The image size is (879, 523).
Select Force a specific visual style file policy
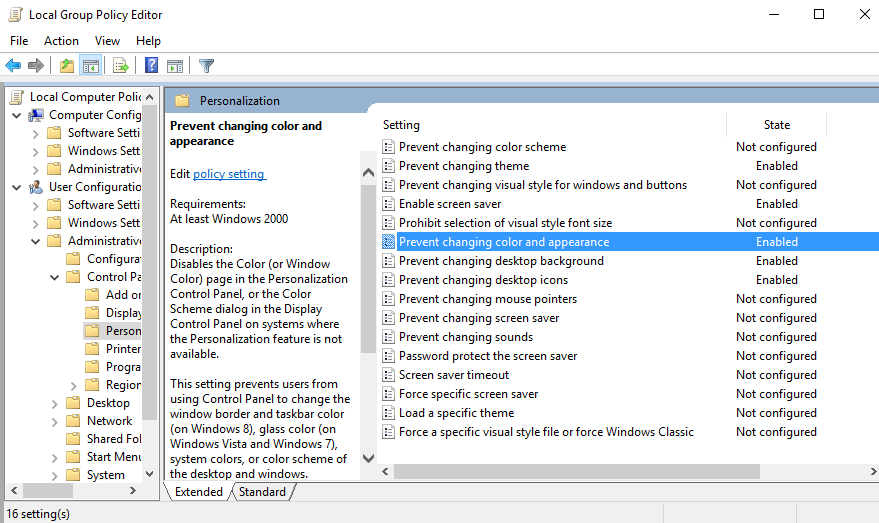click(x=546, y=432)
